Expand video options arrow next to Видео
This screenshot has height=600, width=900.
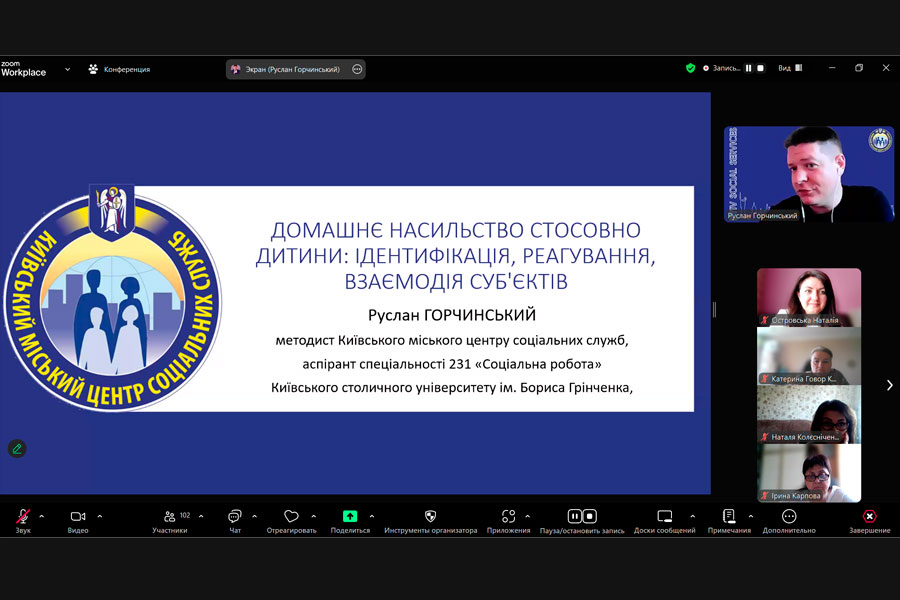[99, 517]
